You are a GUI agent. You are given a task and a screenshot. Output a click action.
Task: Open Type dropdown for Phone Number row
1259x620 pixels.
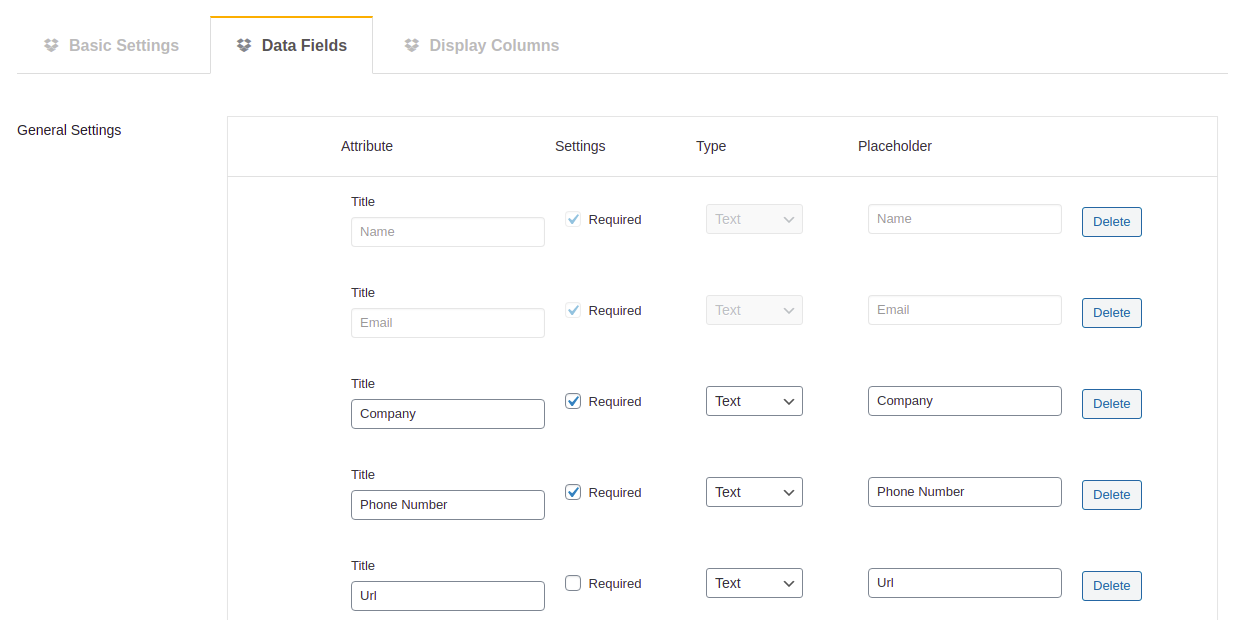point(754,492)
